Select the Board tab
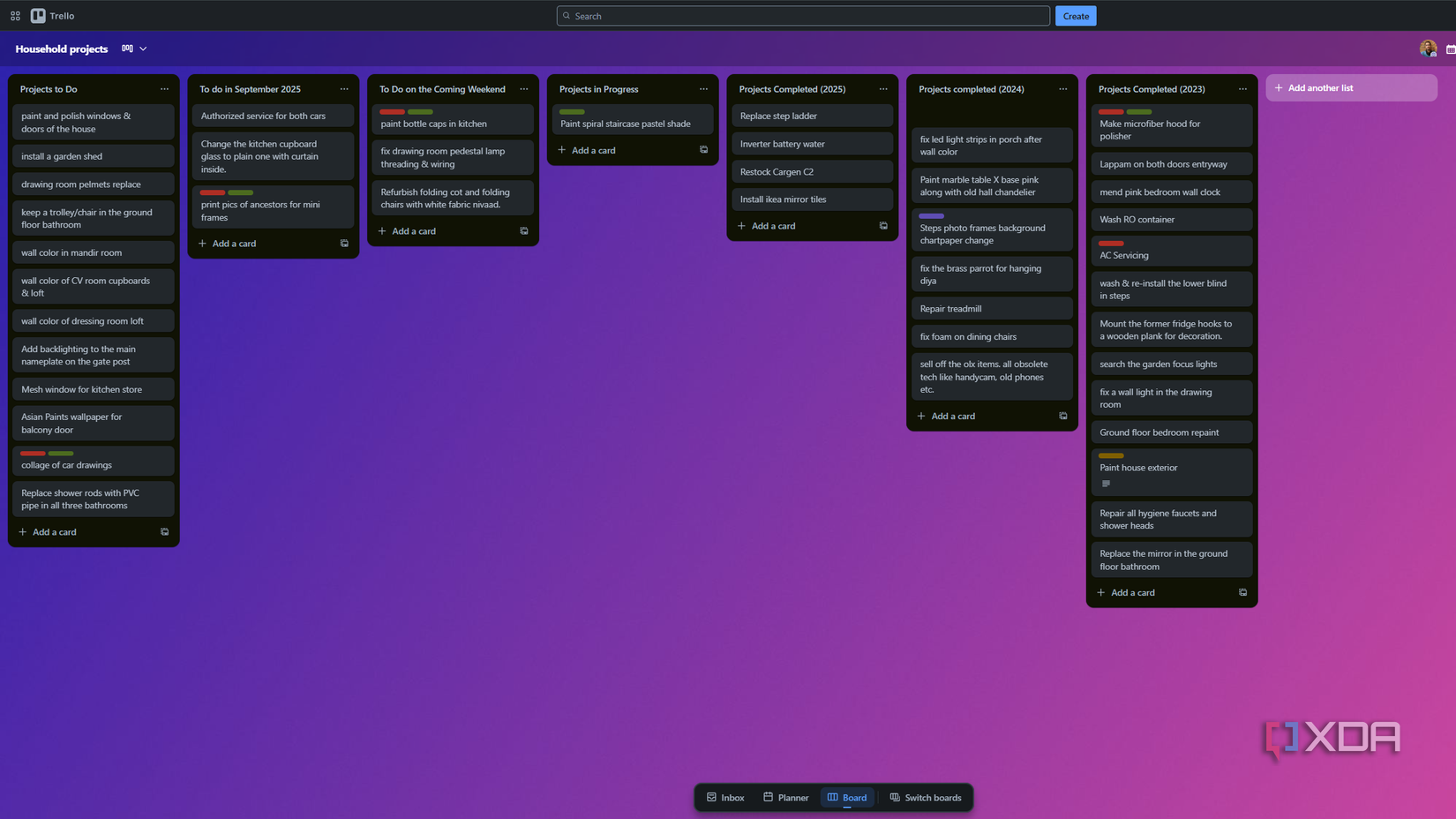 pyautogui.click(x=847, y=798)
